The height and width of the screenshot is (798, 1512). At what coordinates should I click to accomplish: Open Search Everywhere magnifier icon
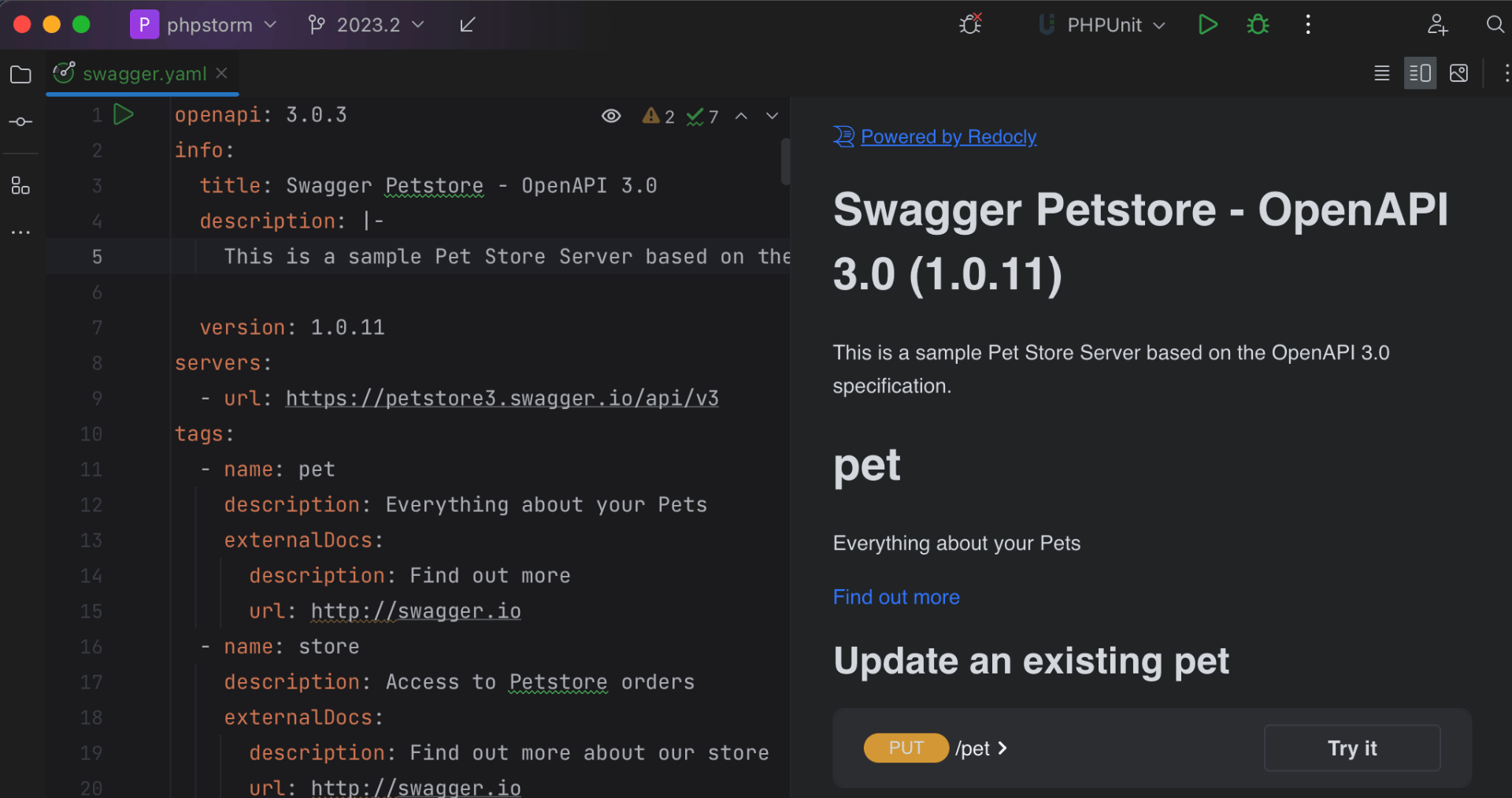coord(1494,25)
